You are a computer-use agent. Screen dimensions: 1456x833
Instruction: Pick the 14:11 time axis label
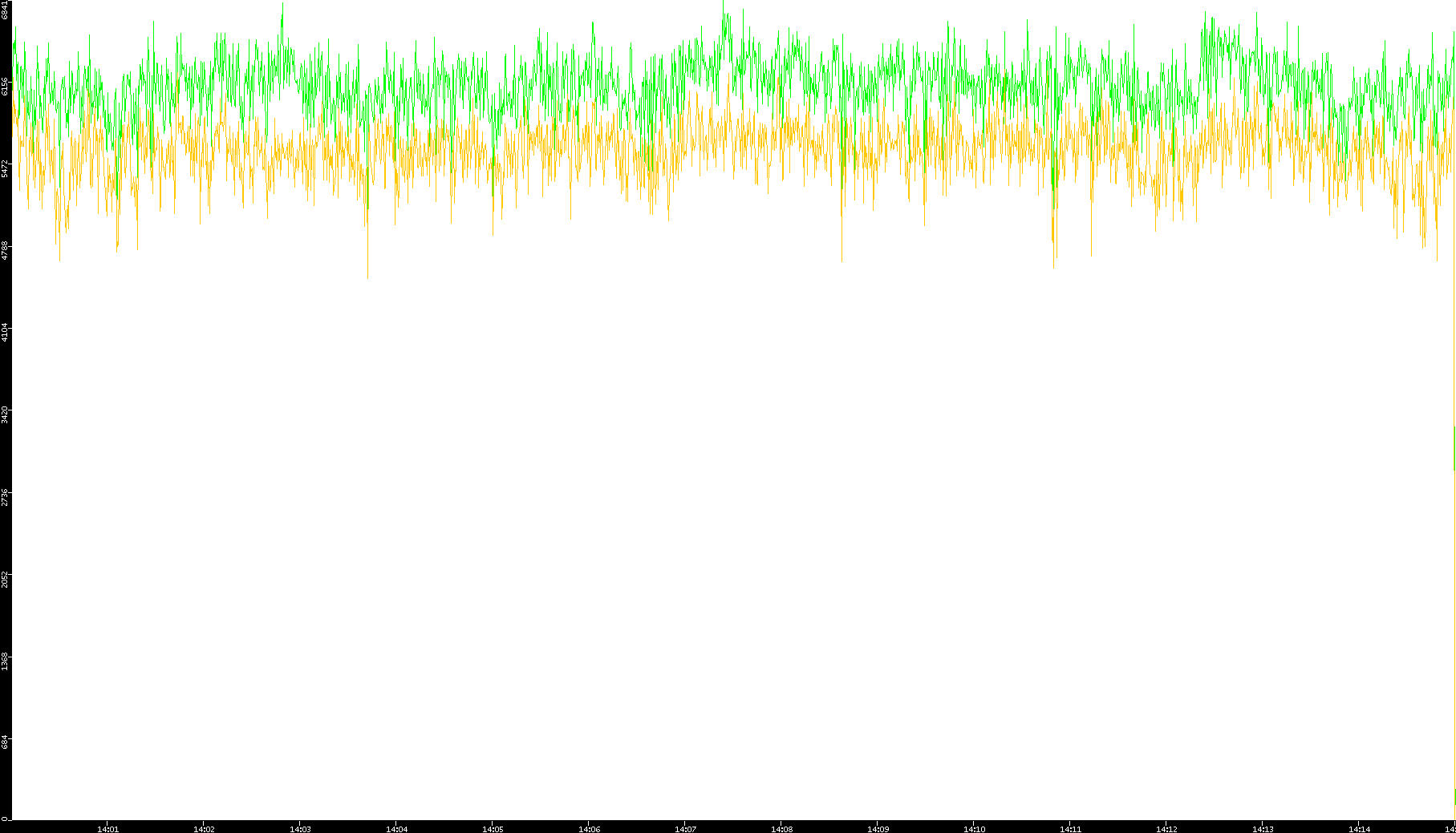(x=1070, y=829)
